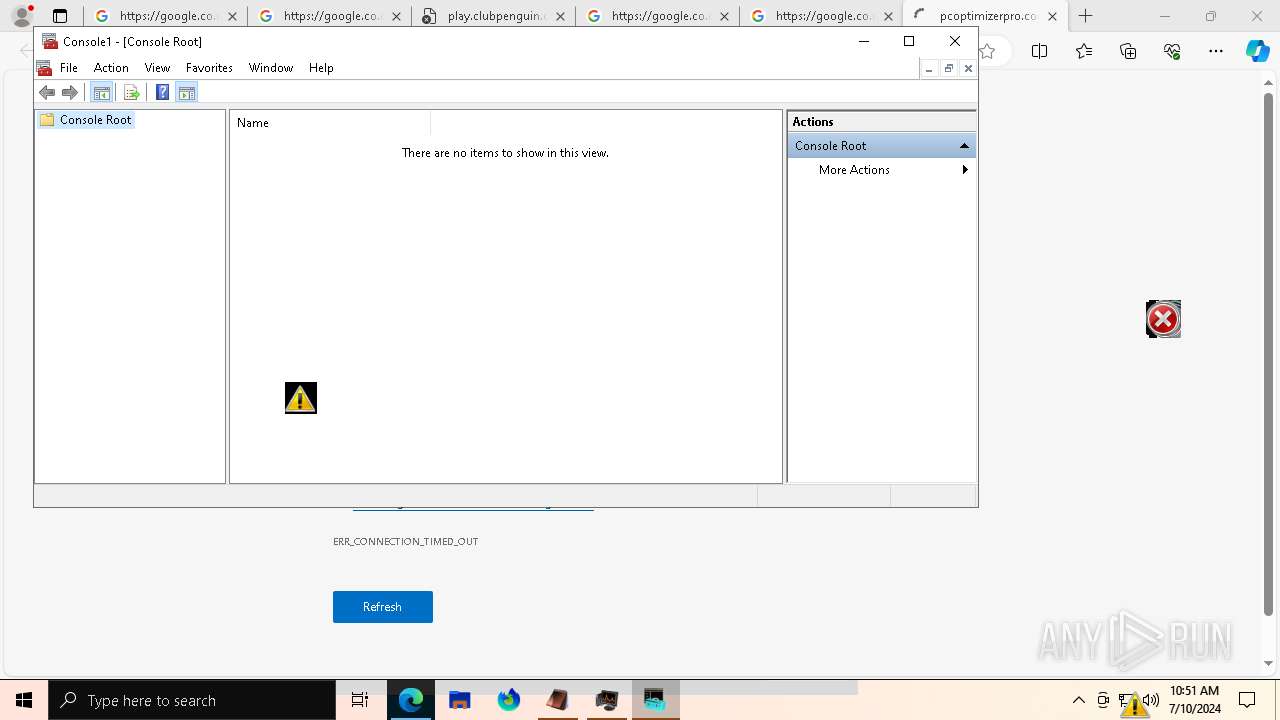The height and width of the screenshot is (720, 1280).
Task: Click the performance monitor taskbar icon
Action: pyautogui.click(x=607, y=700)
